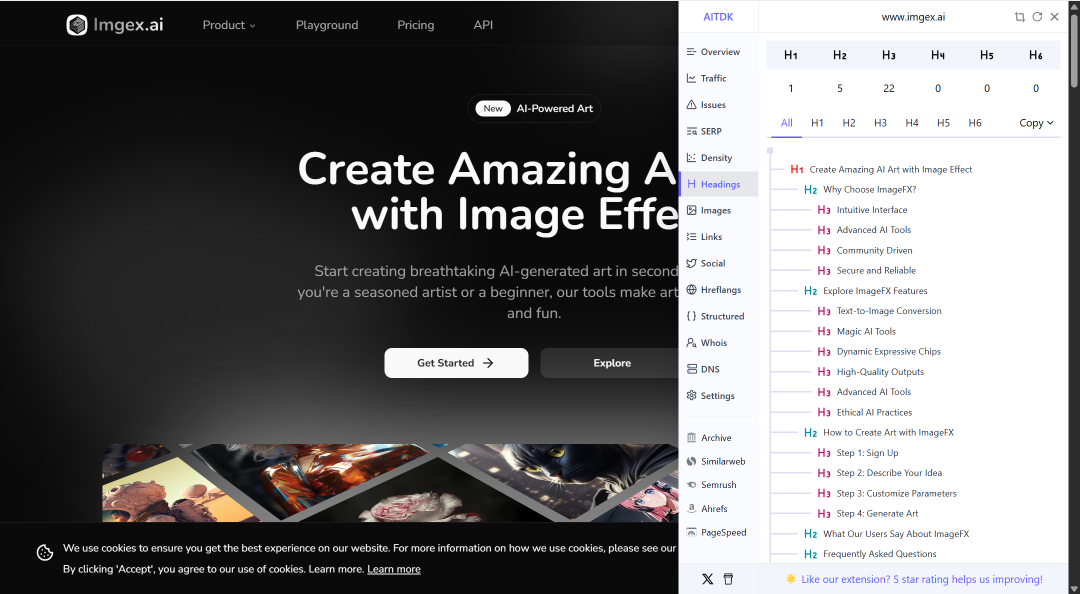
Task: Select 'High-Quality Outputs' heading row
Action: coord(871,371)
